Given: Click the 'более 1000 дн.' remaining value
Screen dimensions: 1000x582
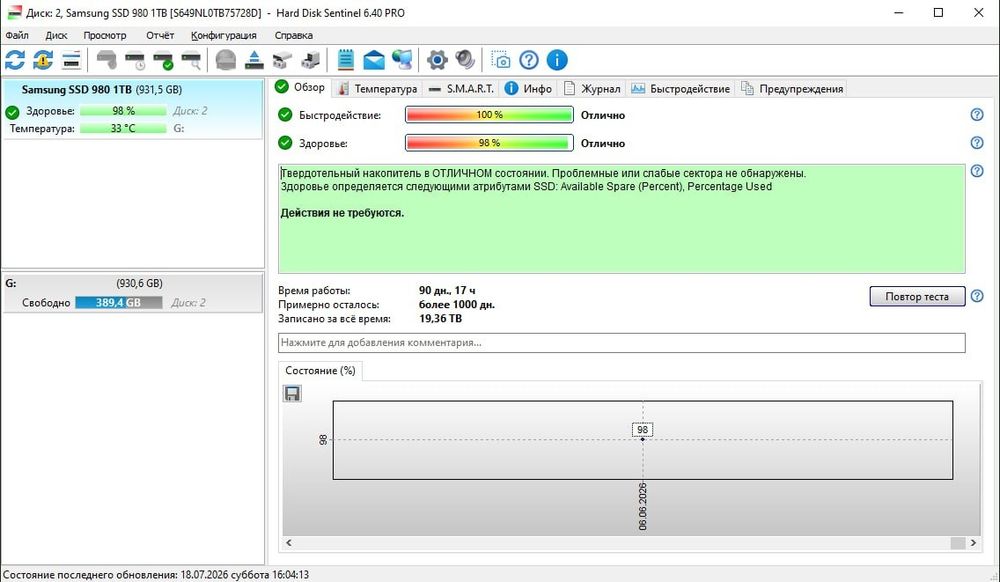Looking at the screenshot, I should [457, 305].
